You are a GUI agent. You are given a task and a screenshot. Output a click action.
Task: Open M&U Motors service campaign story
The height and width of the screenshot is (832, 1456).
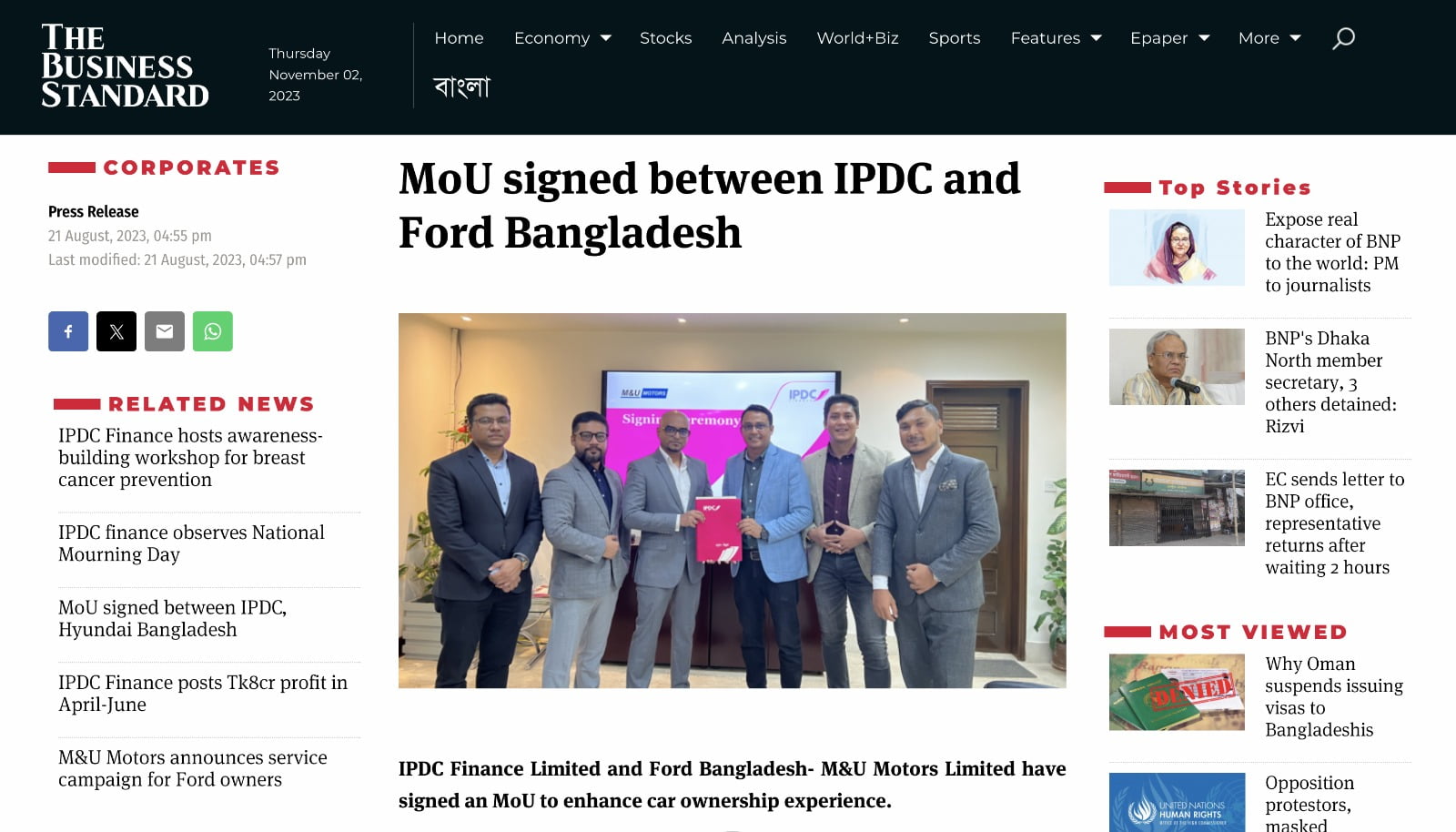[x=193, y=768]
